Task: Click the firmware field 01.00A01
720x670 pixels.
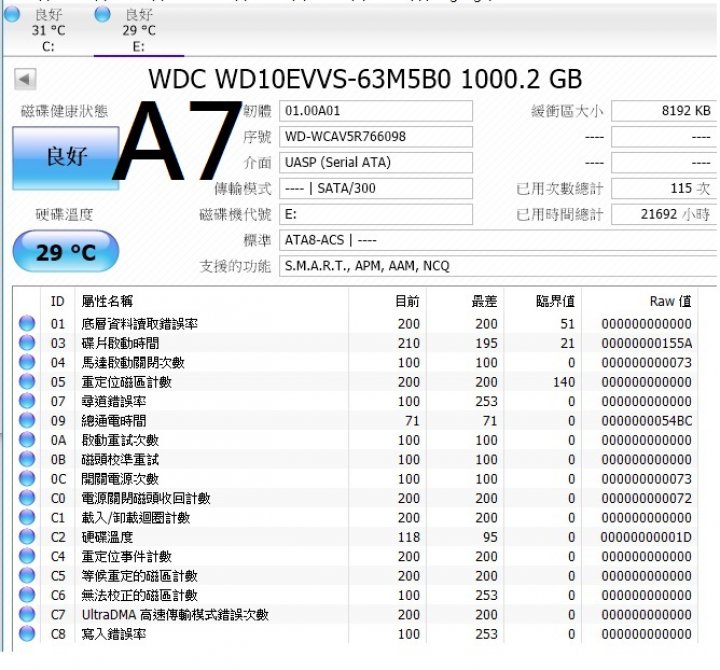Action: [x=376, y=111]
